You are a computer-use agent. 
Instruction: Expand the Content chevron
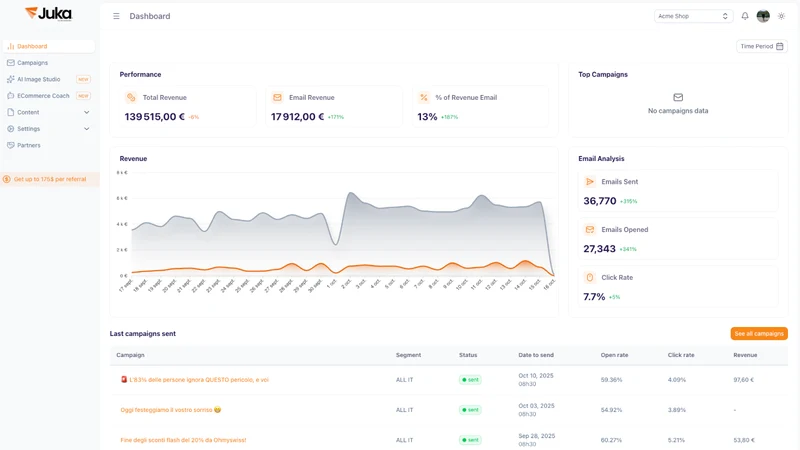(x=86, y=112)
